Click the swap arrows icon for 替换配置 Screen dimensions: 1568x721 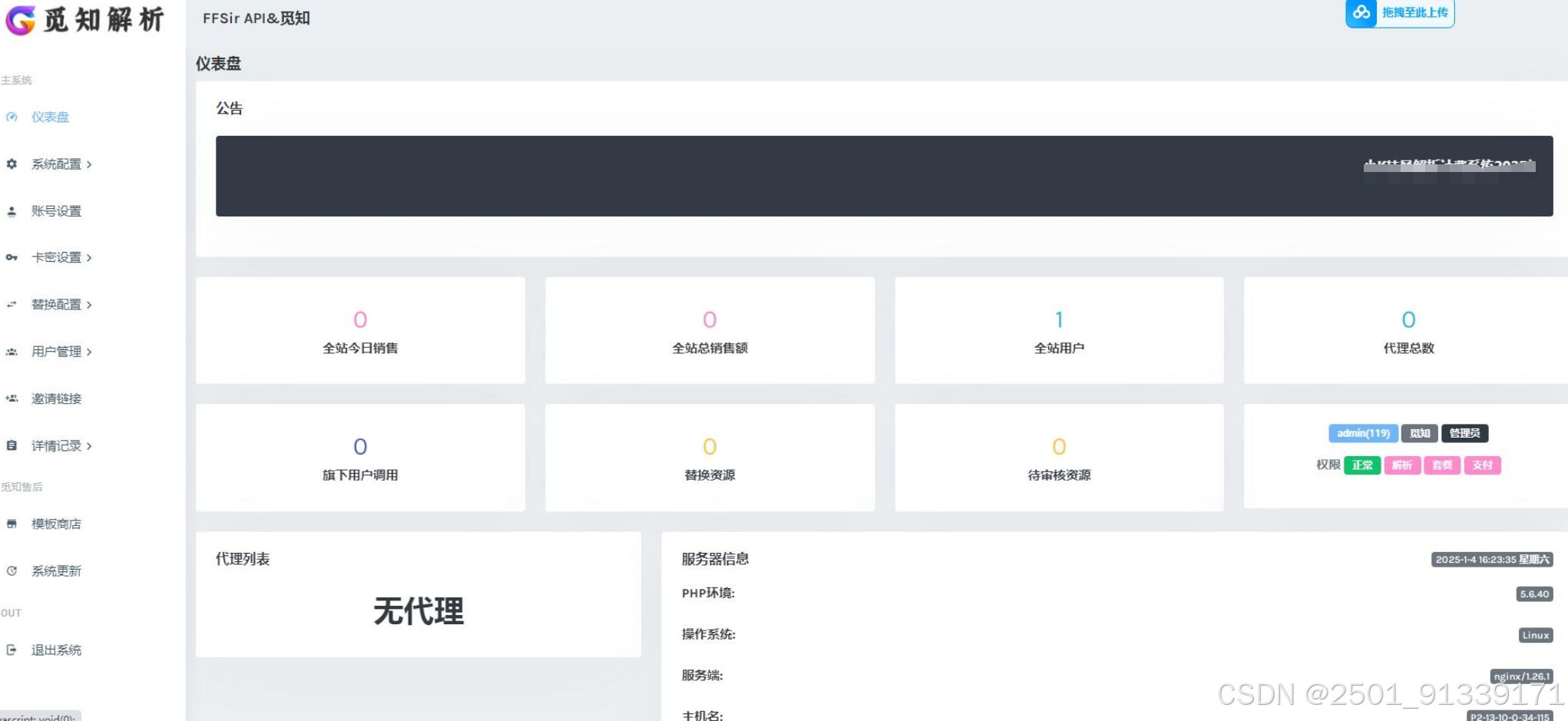(11, 304)
